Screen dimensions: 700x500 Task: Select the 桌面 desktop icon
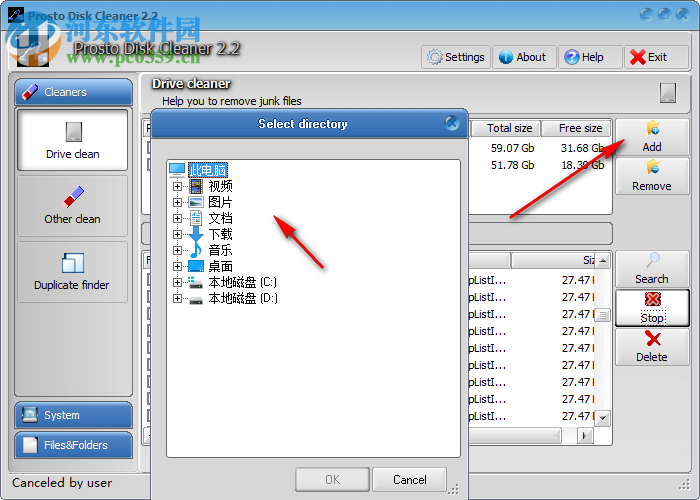click(196, 267)
